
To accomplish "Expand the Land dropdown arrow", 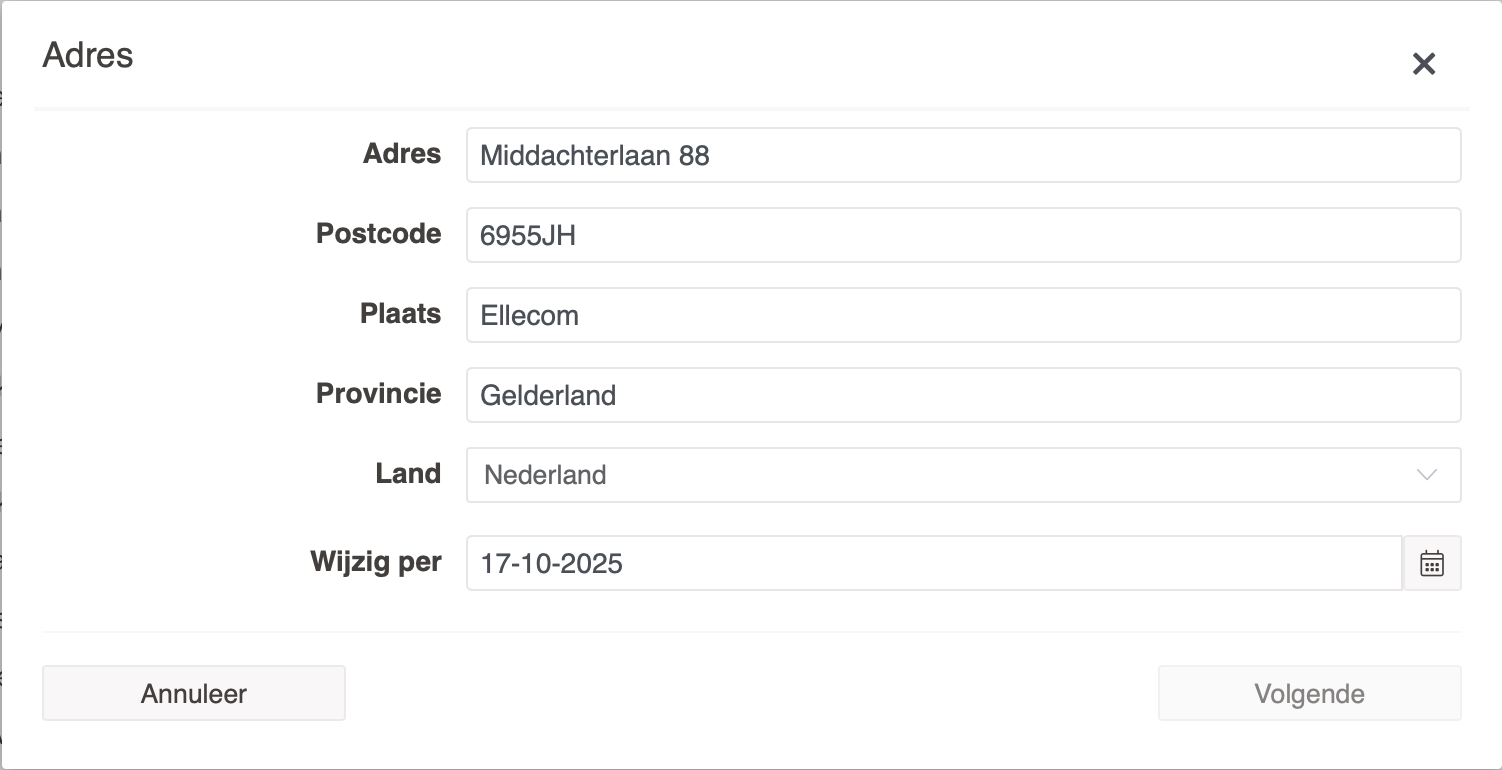I will coord(1427,474).
